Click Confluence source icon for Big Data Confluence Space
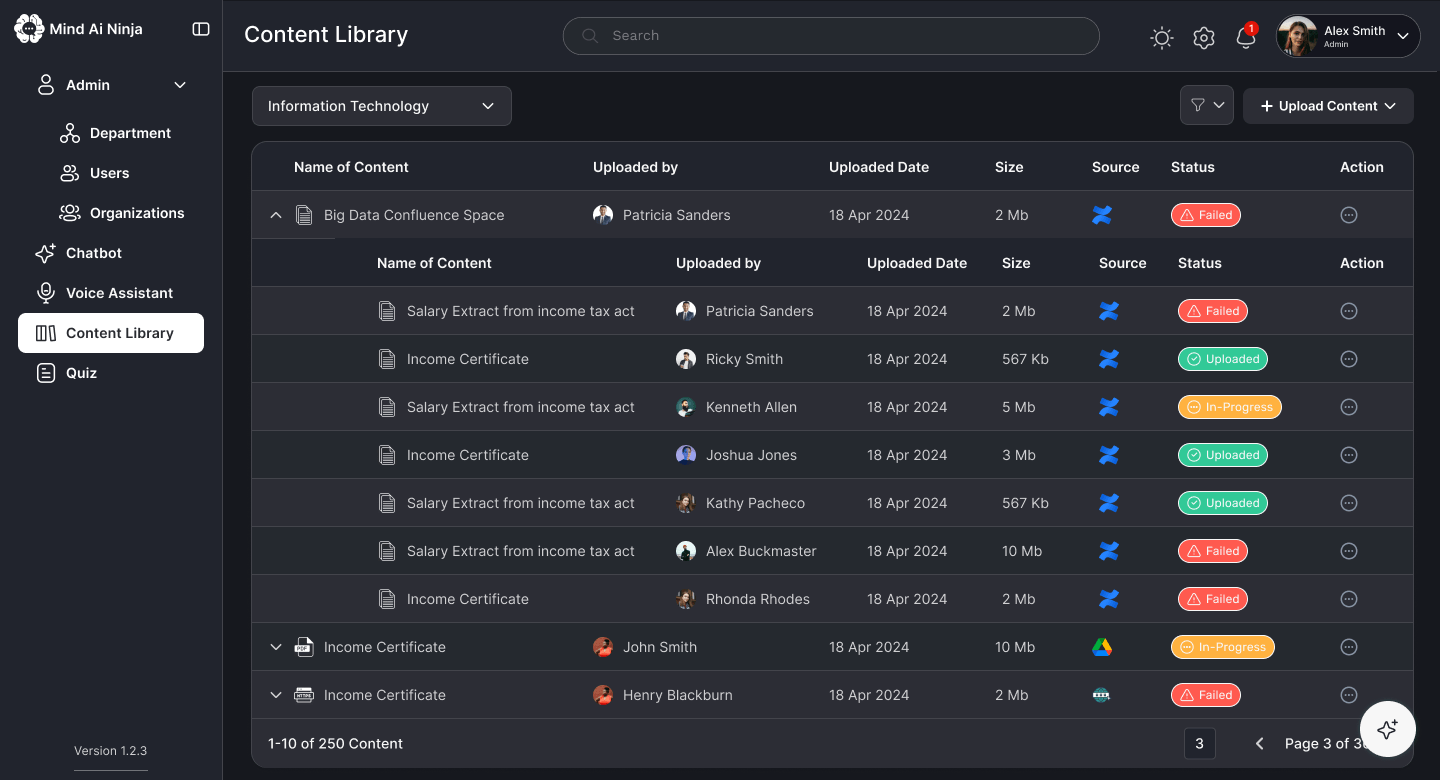This screenshot has width=1440, height=780. pyautogui.click(x=1102, y=215)
